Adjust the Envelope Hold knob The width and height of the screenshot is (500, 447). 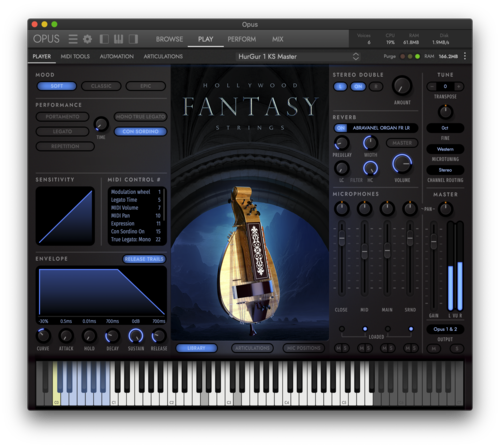[x=89, y=336]
